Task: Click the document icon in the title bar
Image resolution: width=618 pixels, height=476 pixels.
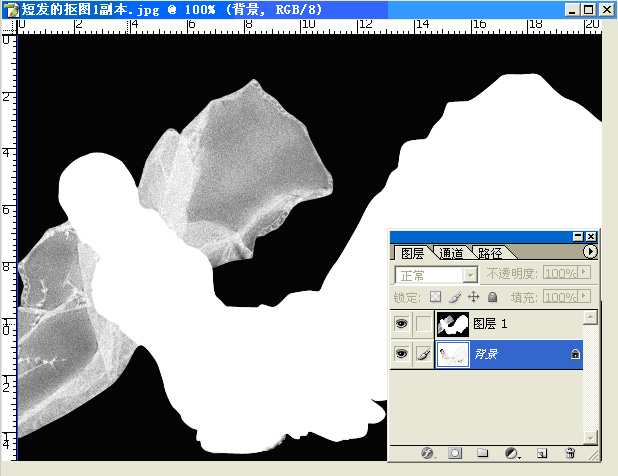Action: pos(11,9)
